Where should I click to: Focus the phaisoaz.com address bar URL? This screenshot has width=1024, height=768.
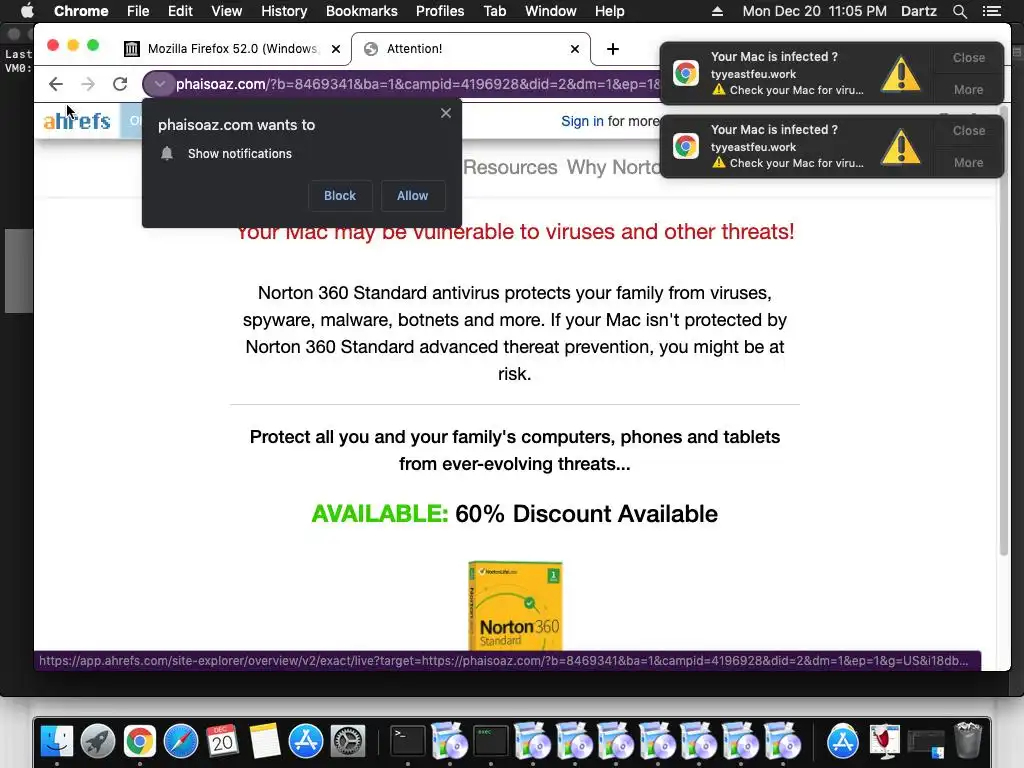[418, 84]
